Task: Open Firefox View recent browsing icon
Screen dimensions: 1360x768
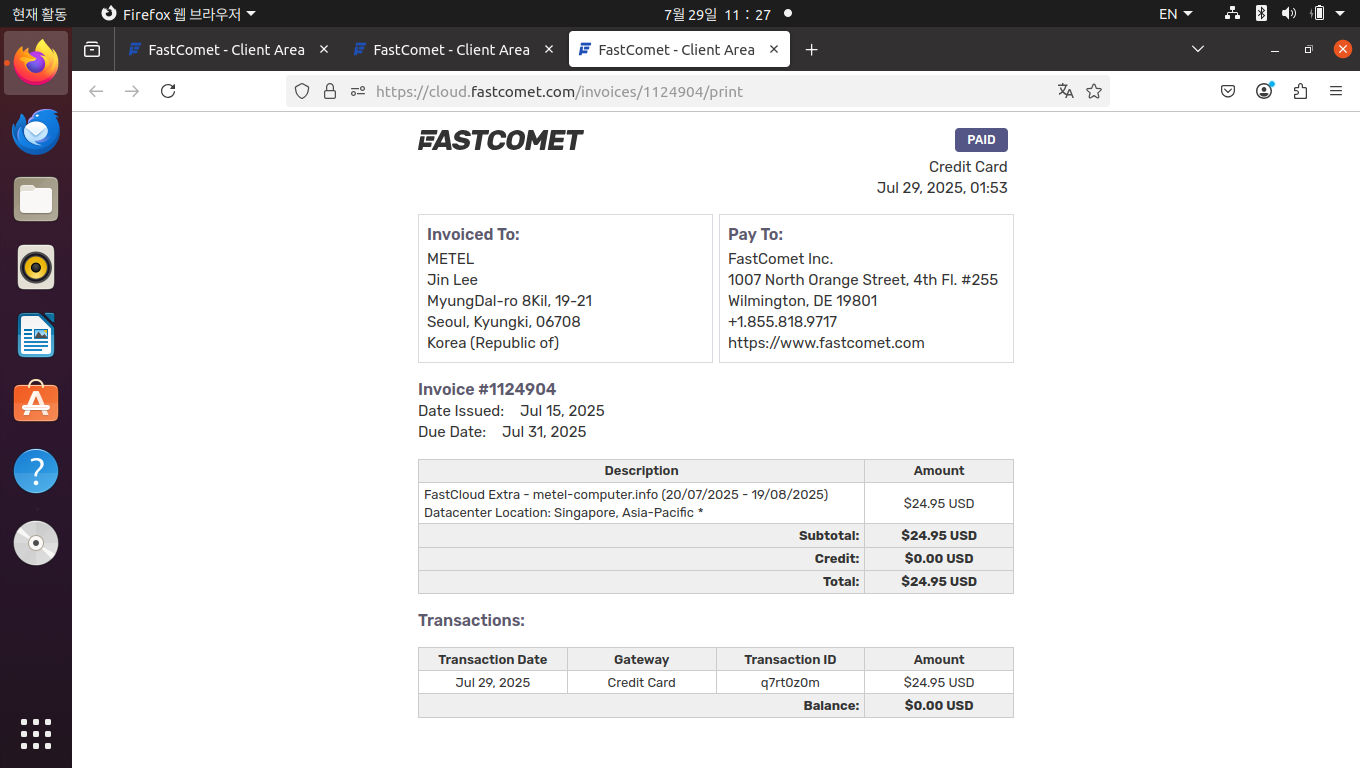Action: pos(92,49)
